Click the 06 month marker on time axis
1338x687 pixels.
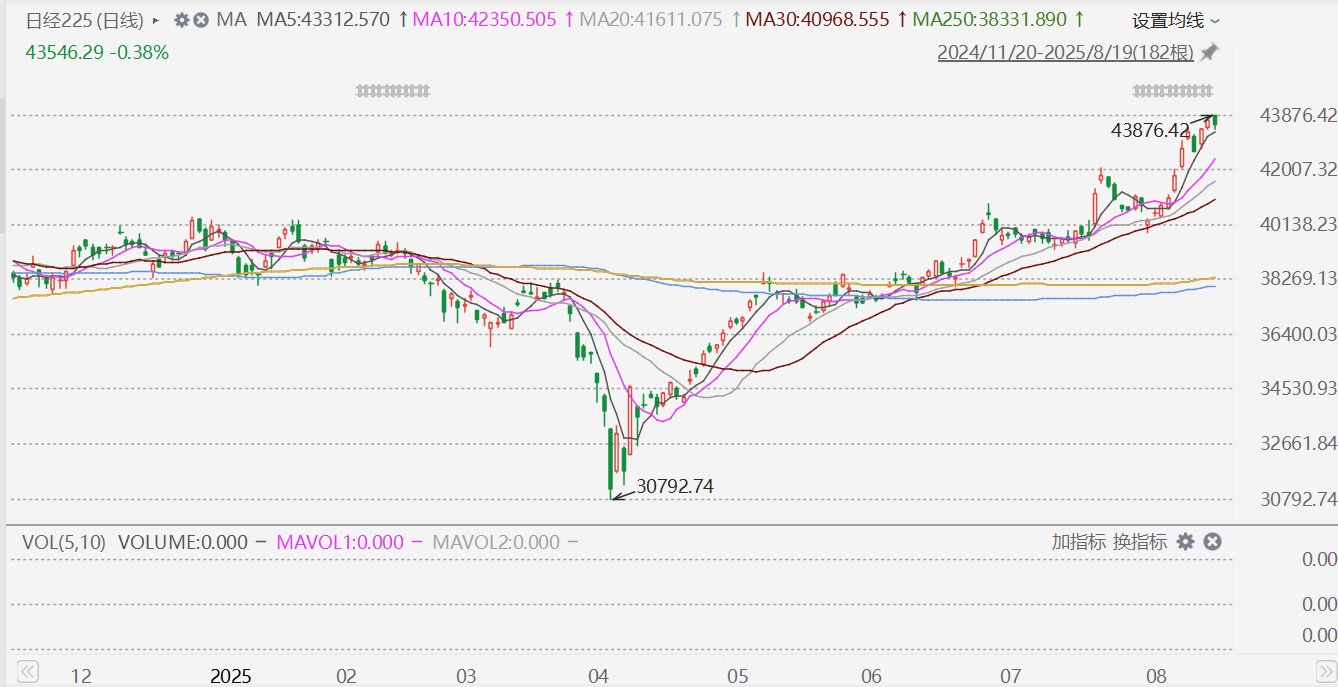click(x=871, y=676)
